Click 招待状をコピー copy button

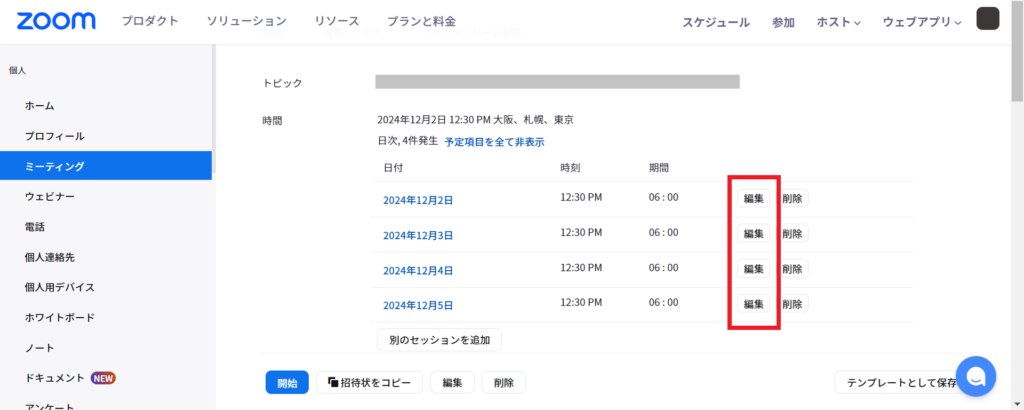click(x=369, y=383)
